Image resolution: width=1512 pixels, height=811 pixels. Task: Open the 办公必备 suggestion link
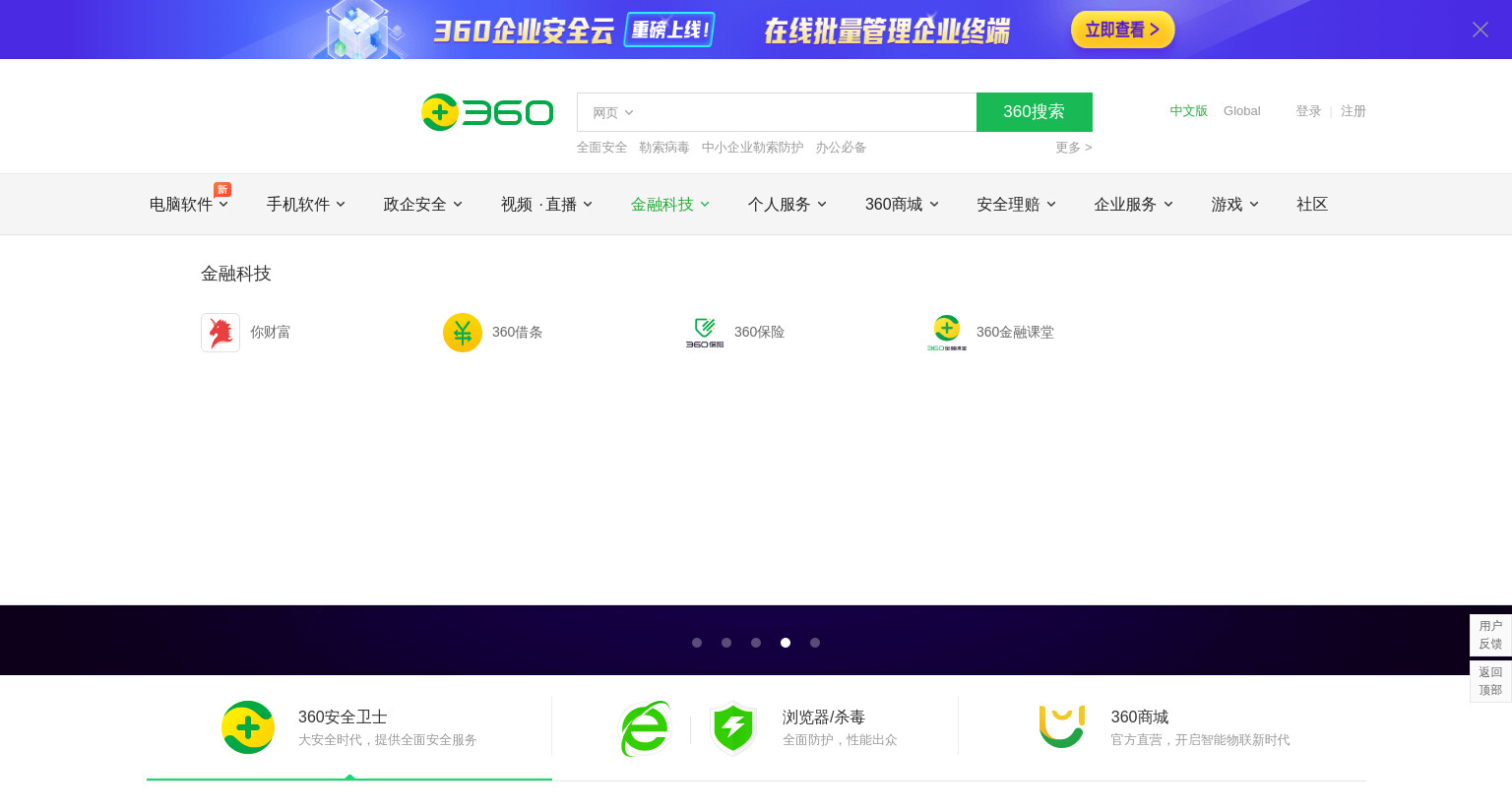tap(841, 148)
